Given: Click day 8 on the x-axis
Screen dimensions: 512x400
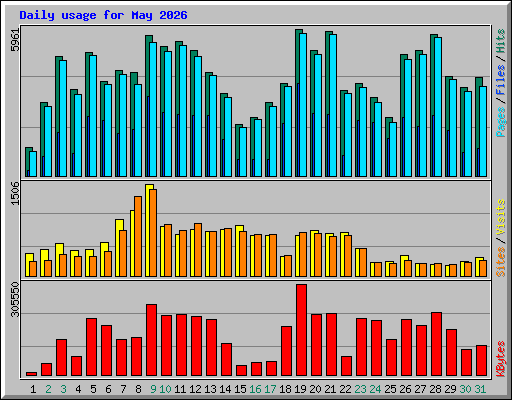Looking at the screenshot, I should click(138, 389).
